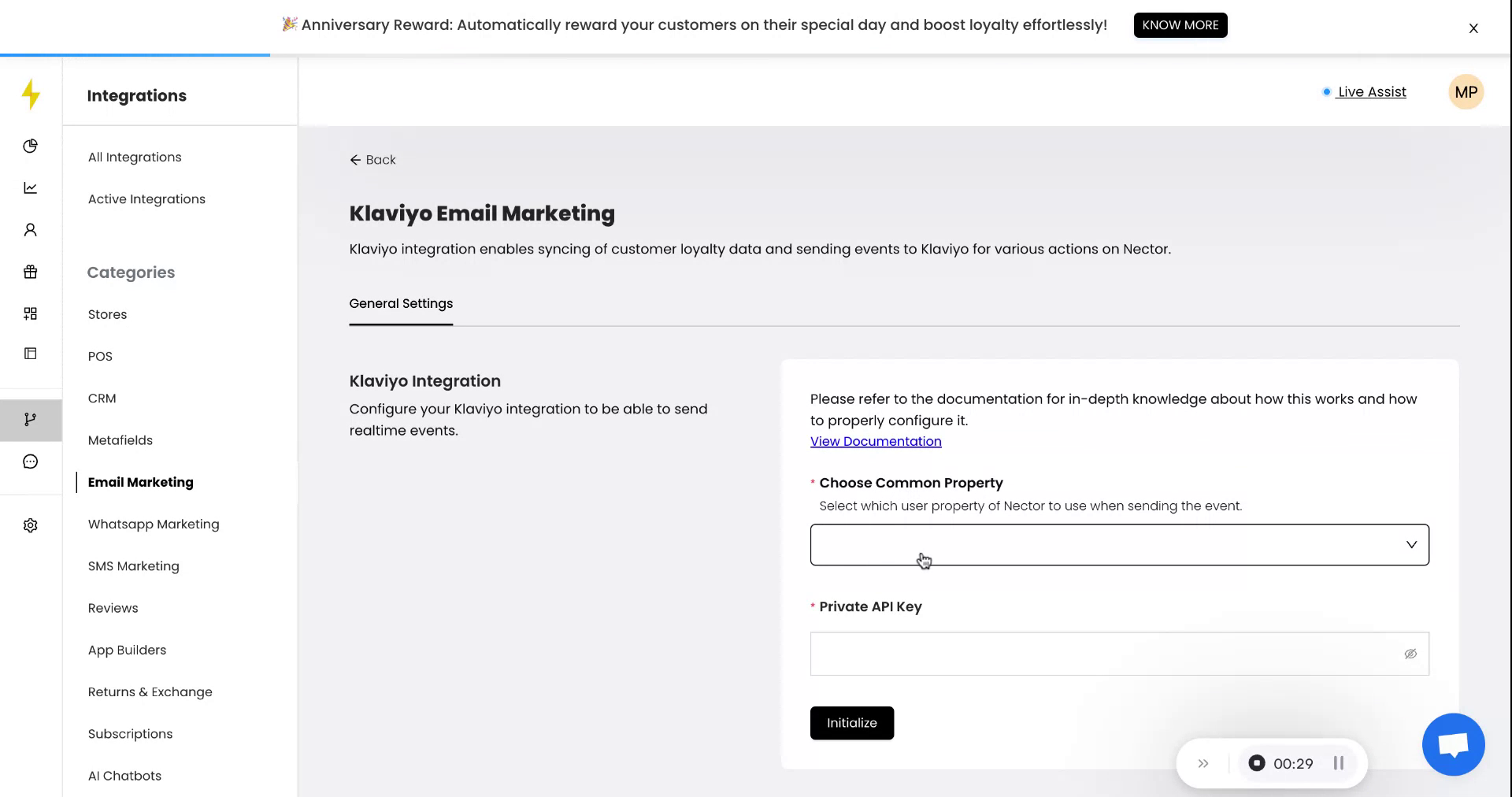
Task: Open the widgets grid icon in sidebar
Action: click(31, 313)
